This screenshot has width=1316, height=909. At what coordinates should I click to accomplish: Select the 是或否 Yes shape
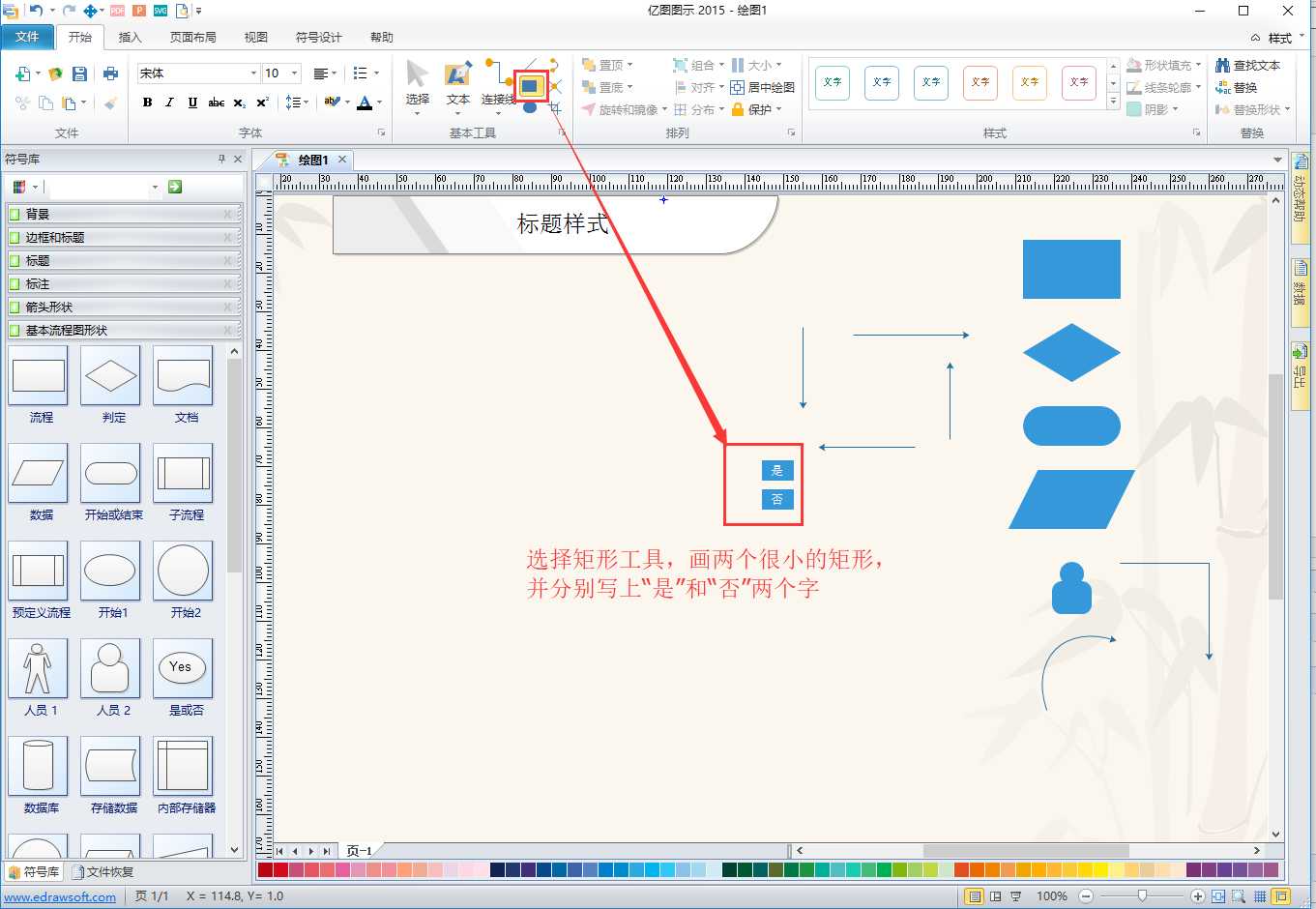[183, 668]
